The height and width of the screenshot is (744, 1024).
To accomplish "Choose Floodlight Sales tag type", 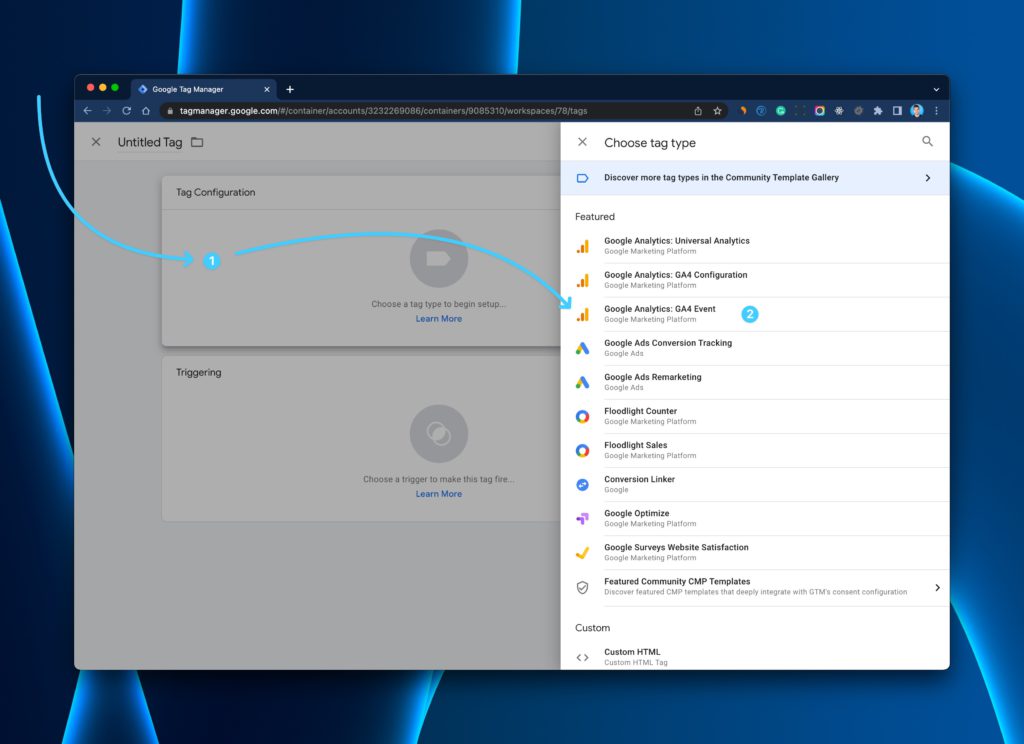I will pos(755,450).
